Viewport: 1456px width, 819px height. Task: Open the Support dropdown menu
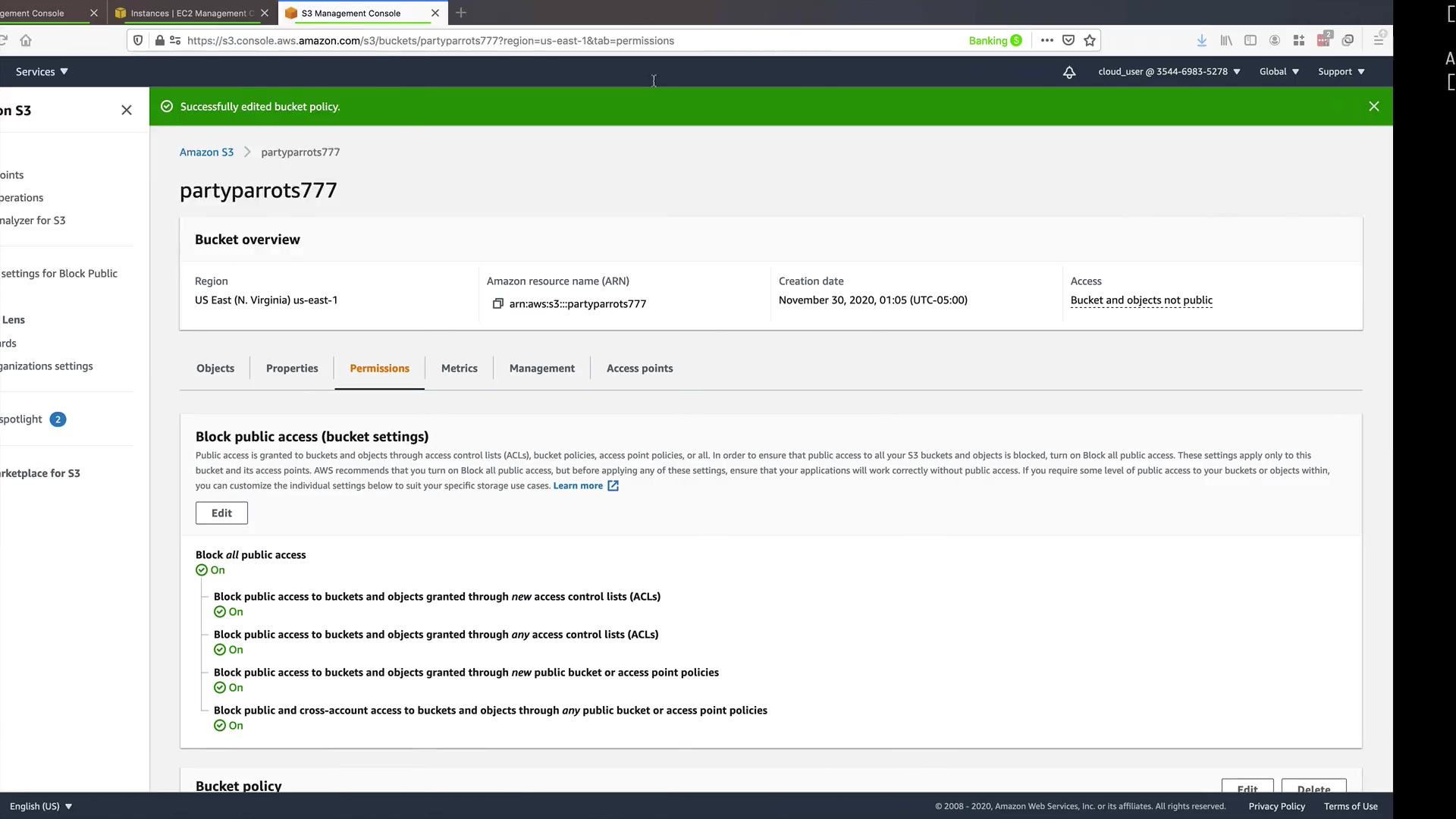(x=1341, y=72)
